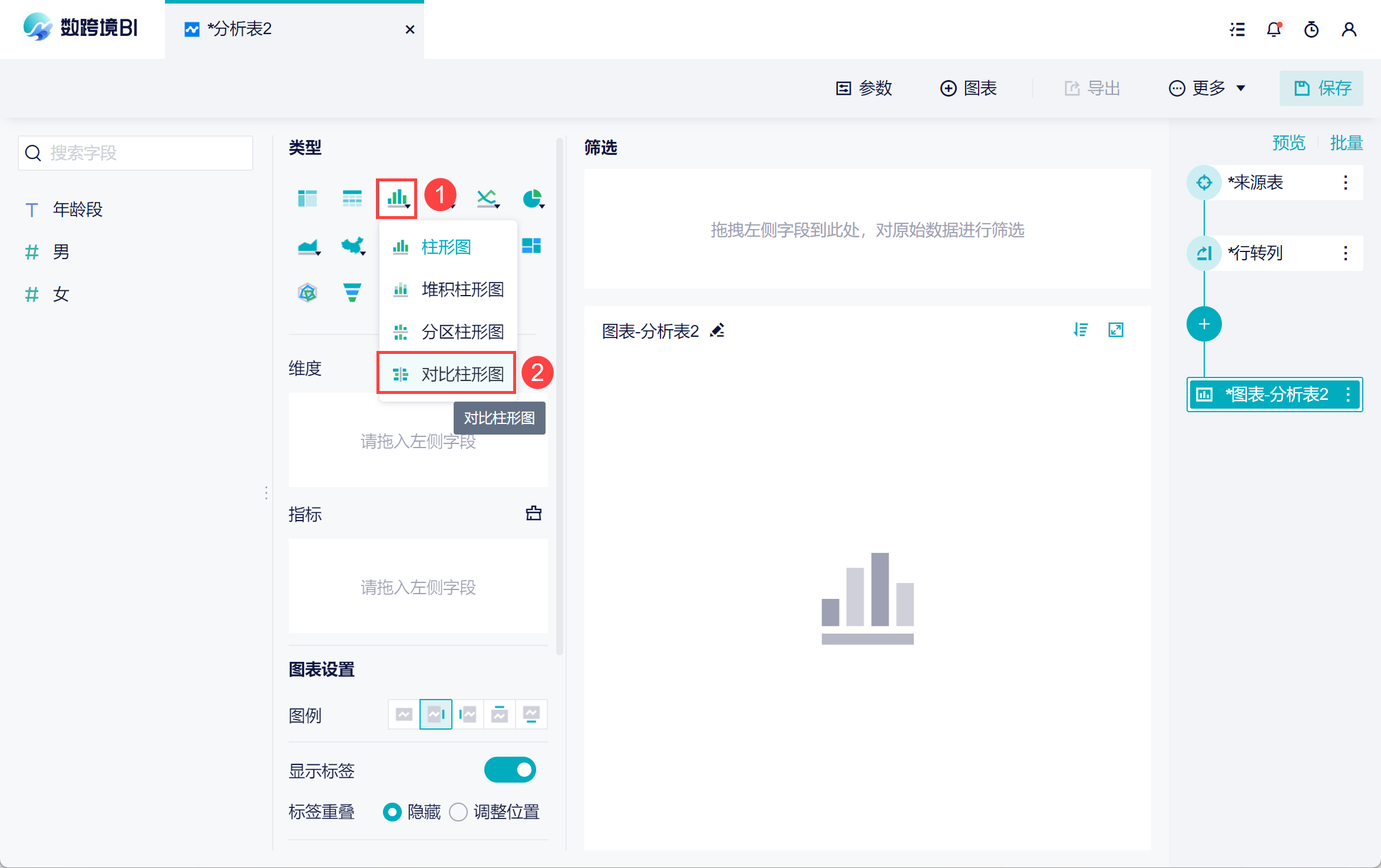The width and height of the screenshot is (1381, 868).
Task: Choose the radar chart type icon
Action: (x=308, y=291)
